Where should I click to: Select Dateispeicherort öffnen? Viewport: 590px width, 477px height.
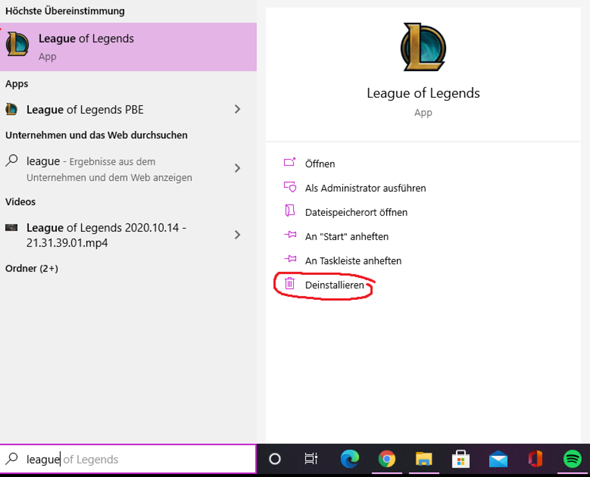[356, 212]
